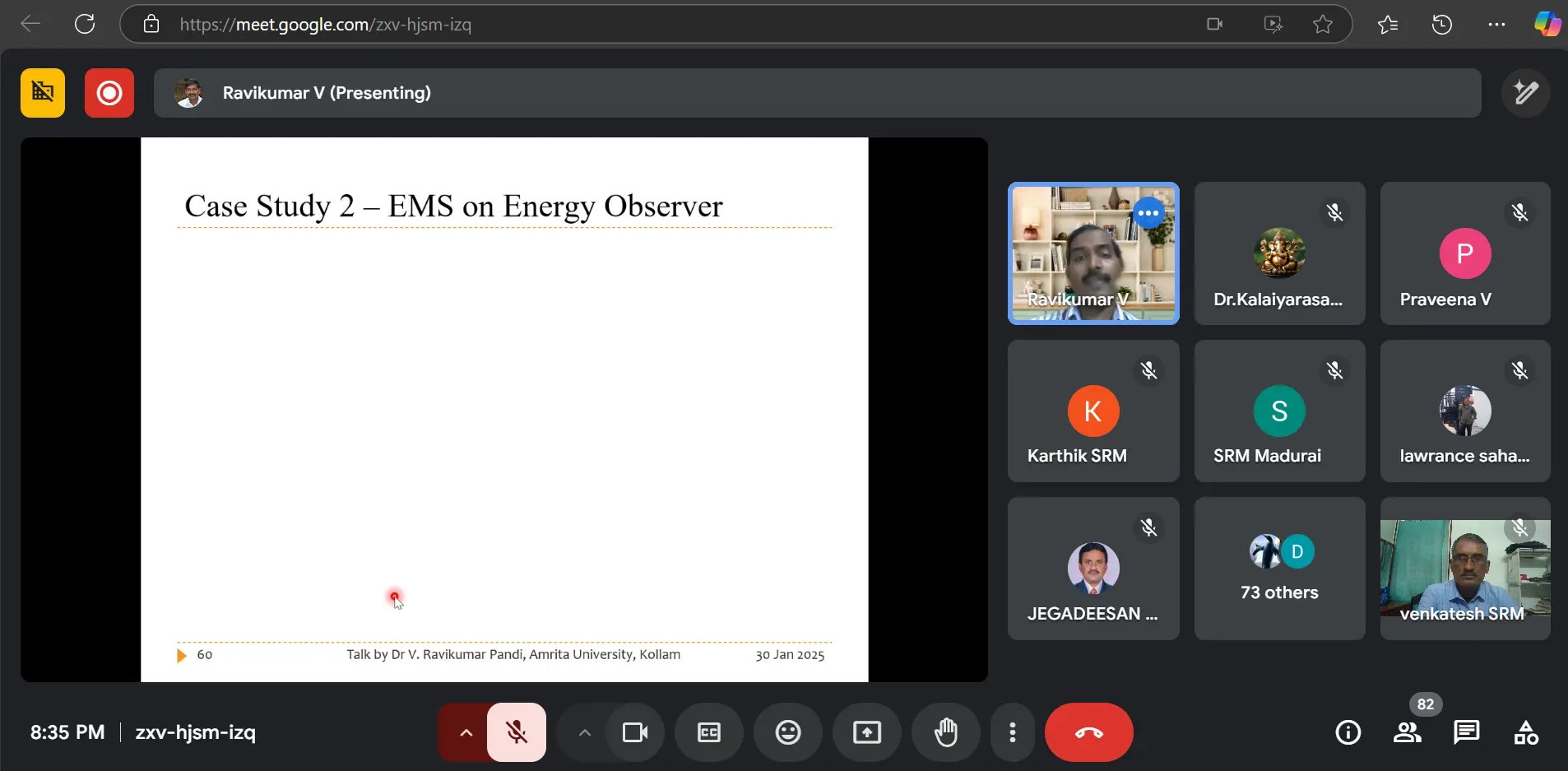This screenshot has height=771, width=1568.
Task: Open the chat panel
Action: (x=1466, y=732)
